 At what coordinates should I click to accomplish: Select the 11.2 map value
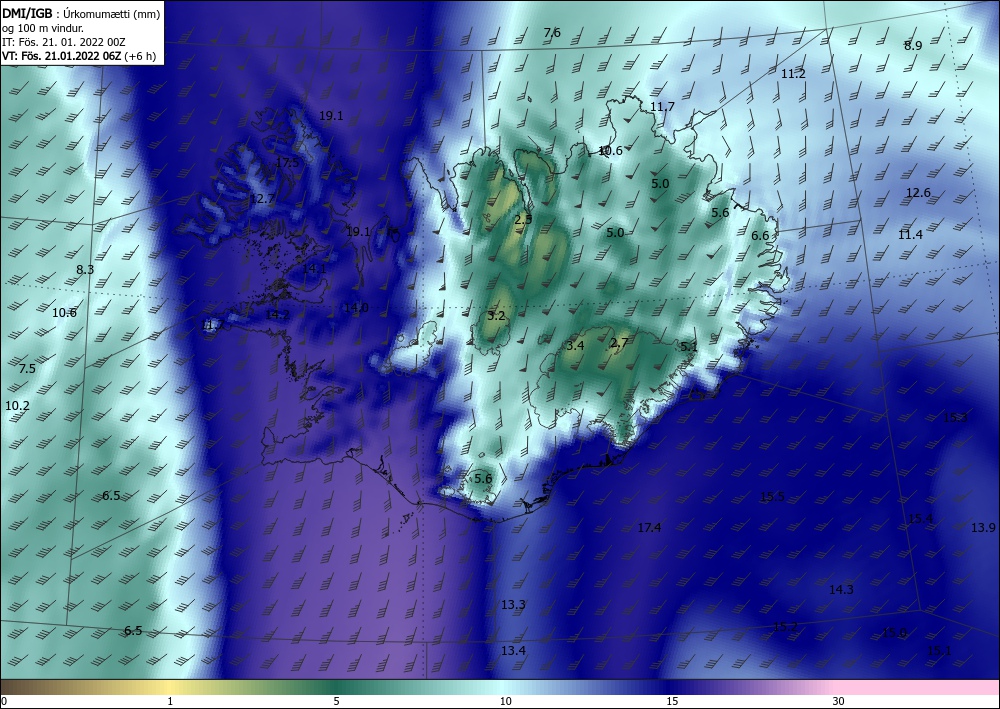tap(793, 74)
